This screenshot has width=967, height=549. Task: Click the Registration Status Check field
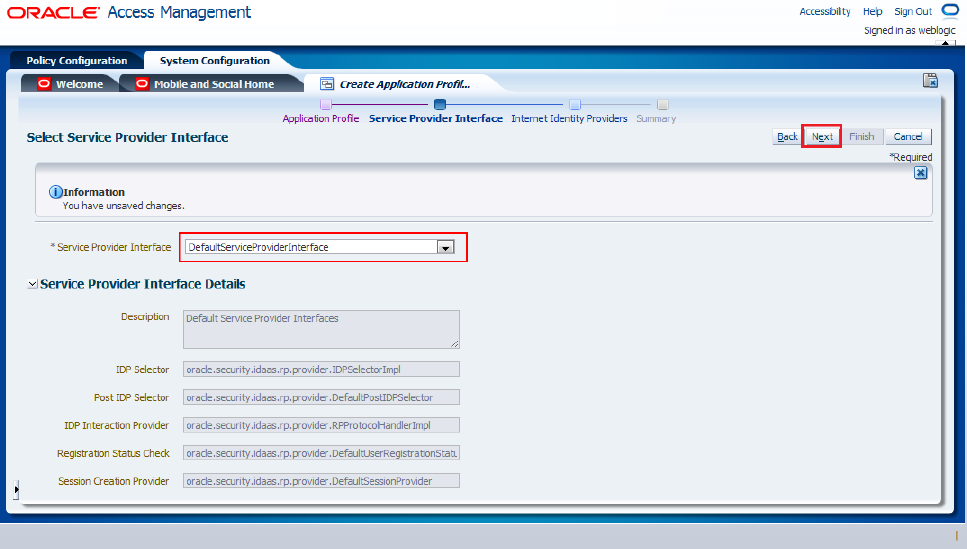[x=321, y=453]
